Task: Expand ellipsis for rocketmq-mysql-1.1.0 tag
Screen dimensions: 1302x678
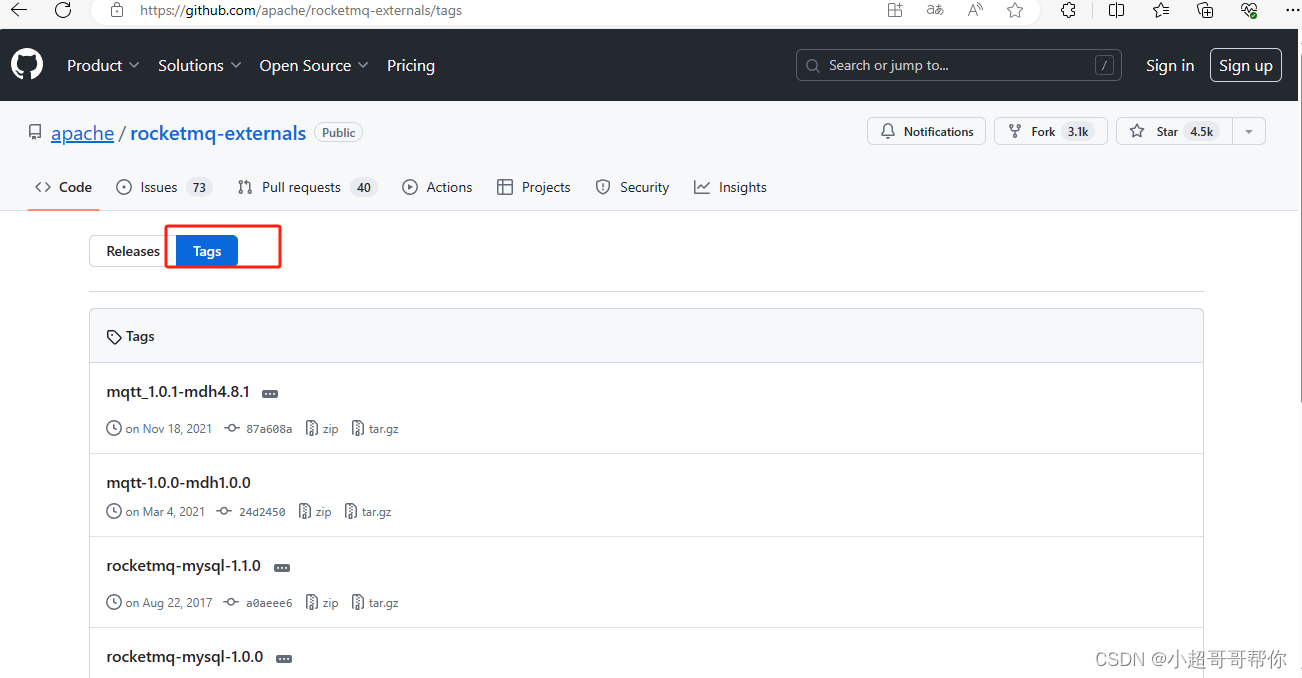Action: point(282,568)
